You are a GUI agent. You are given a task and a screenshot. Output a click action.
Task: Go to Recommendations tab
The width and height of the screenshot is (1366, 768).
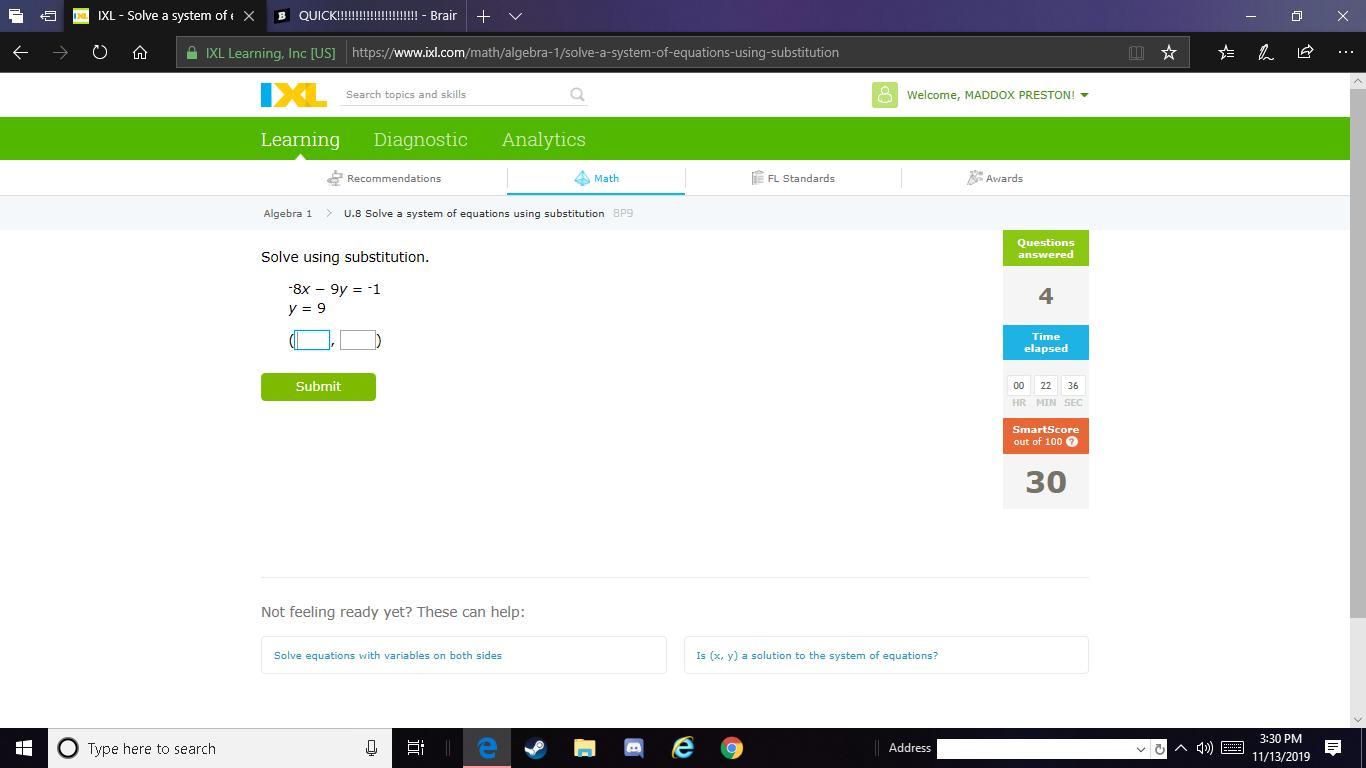pyautogui.click(x=384, y=178)
